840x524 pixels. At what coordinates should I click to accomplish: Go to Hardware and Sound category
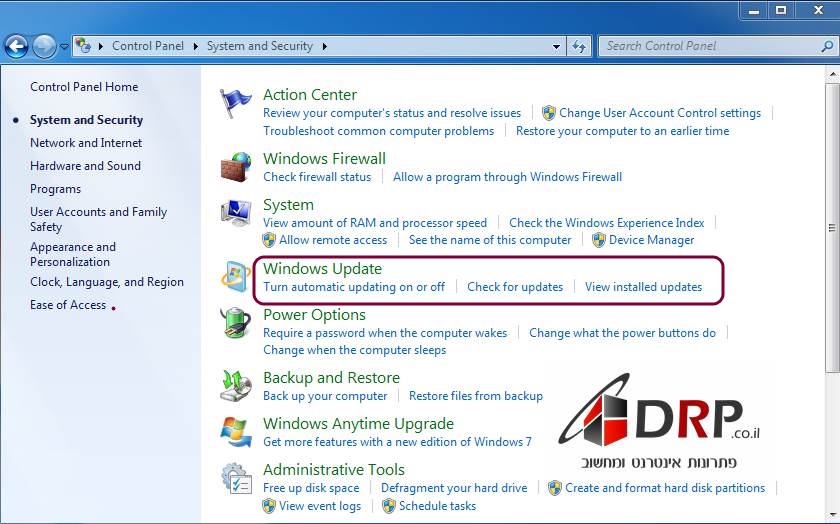tap(85, 166)
